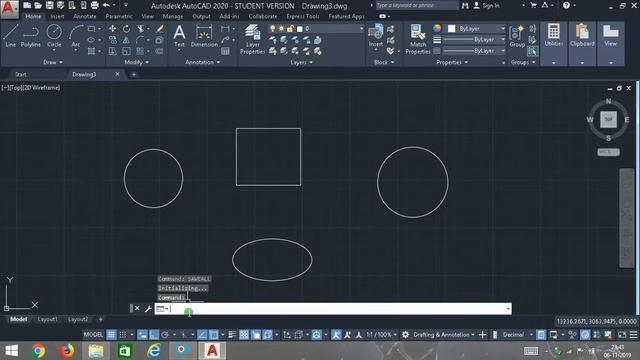Viewport: 640px width, 360px height.
Task: Toggle 2D object snap
Action: (213, 335)
